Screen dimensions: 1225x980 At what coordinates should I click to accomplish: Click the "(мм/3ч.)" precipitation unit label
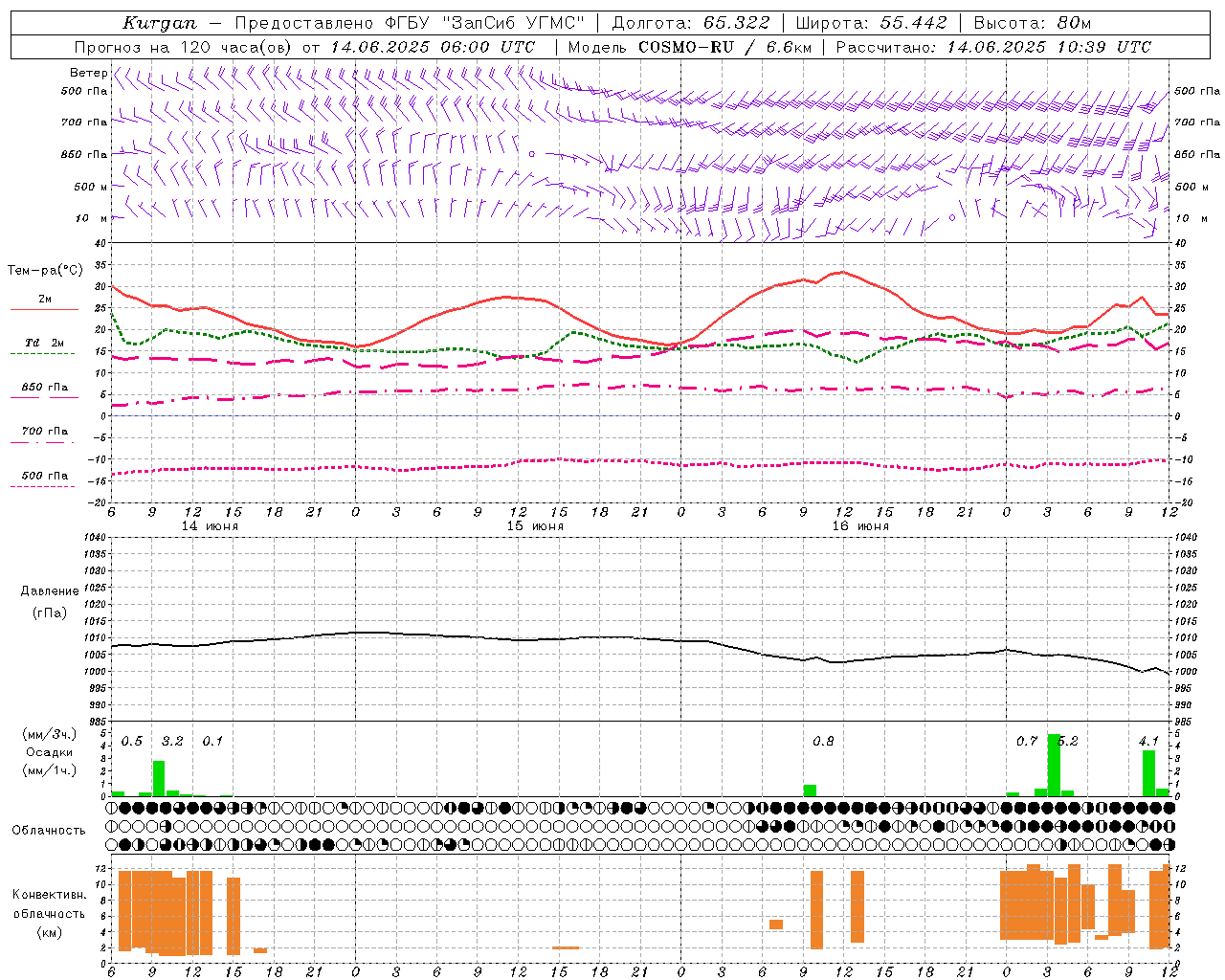pos(50,735)
